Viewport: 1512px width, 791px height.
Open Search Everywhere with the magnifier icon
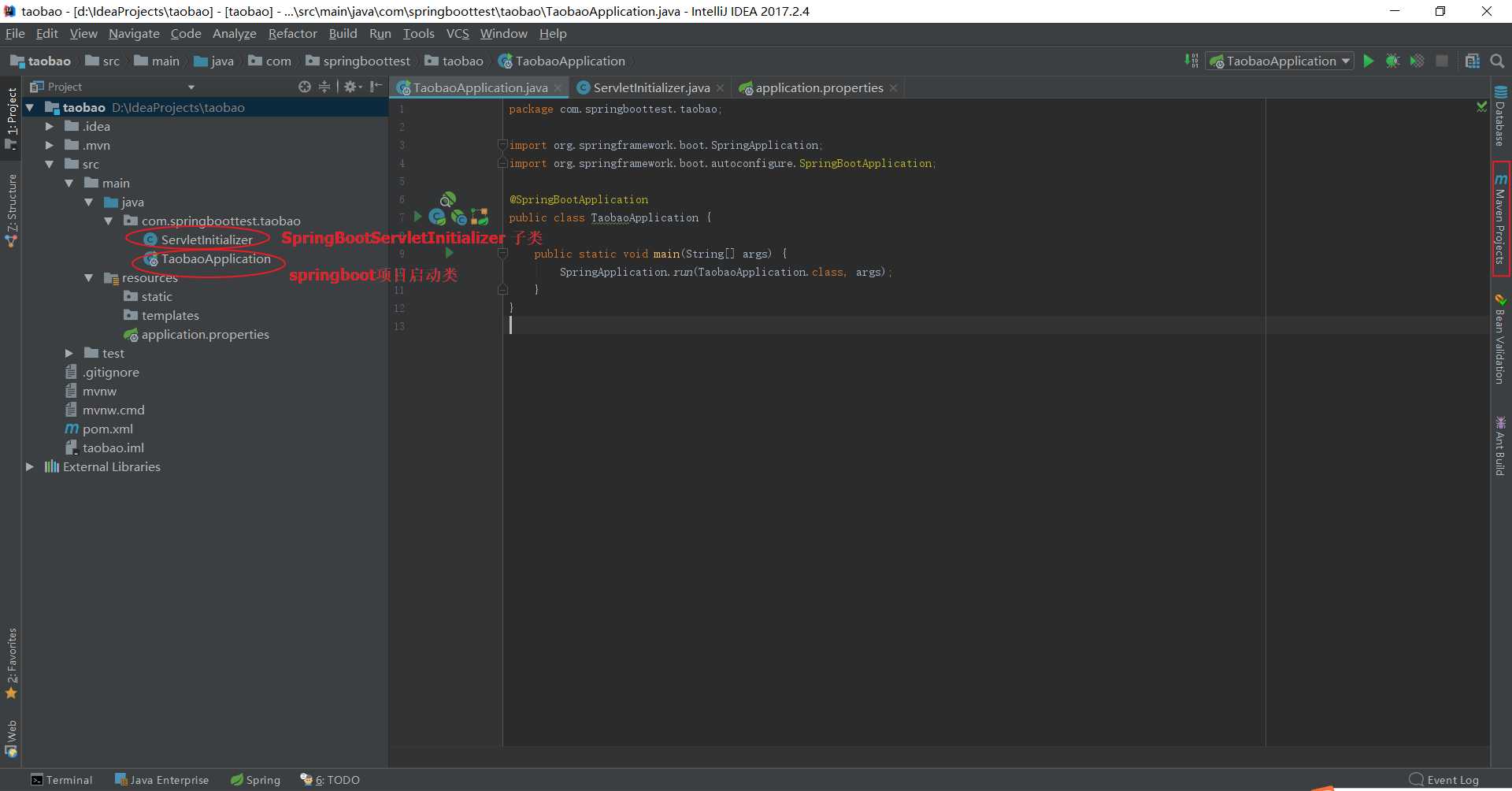point(1497,61)
